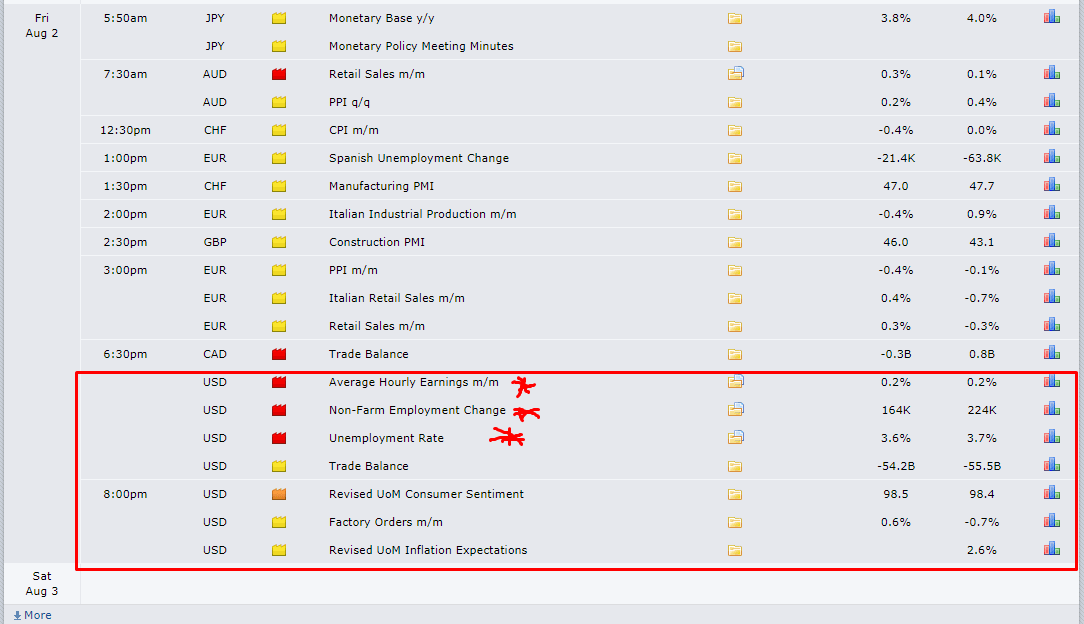Image resolution: width=1084 pixels, height=624 pixels.
Task: Show chart for PPI q/q
Action: pos(1052,101)
